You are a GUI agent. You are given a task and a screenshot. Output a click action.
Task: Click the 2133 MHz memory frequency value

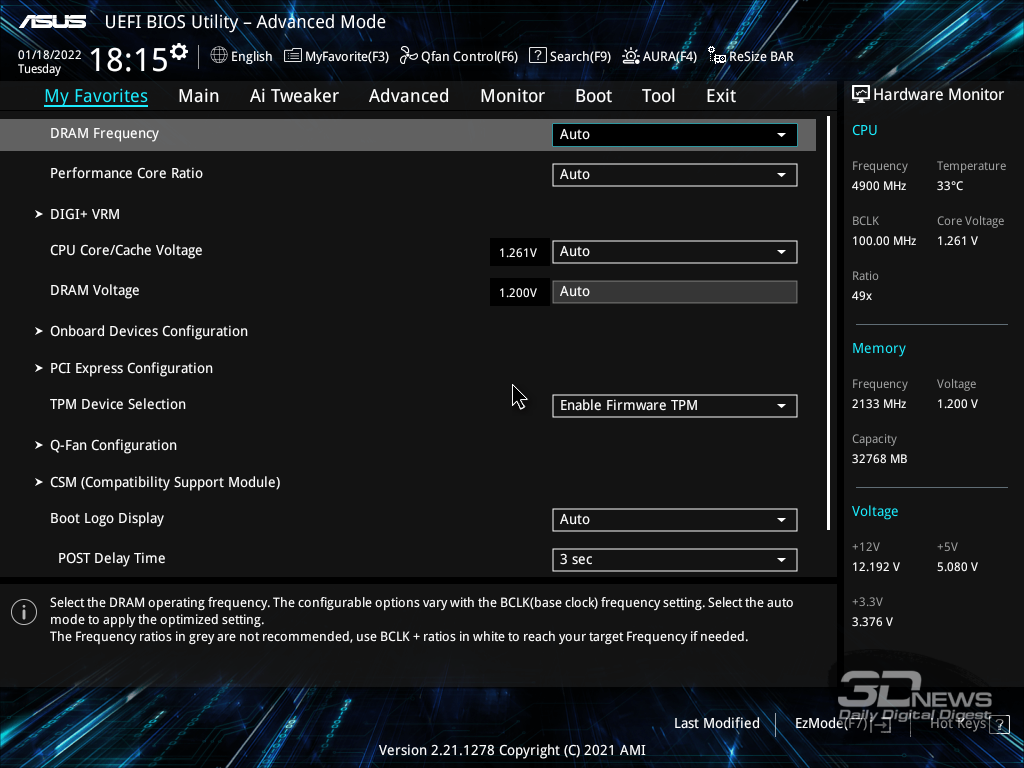(879, 404)
